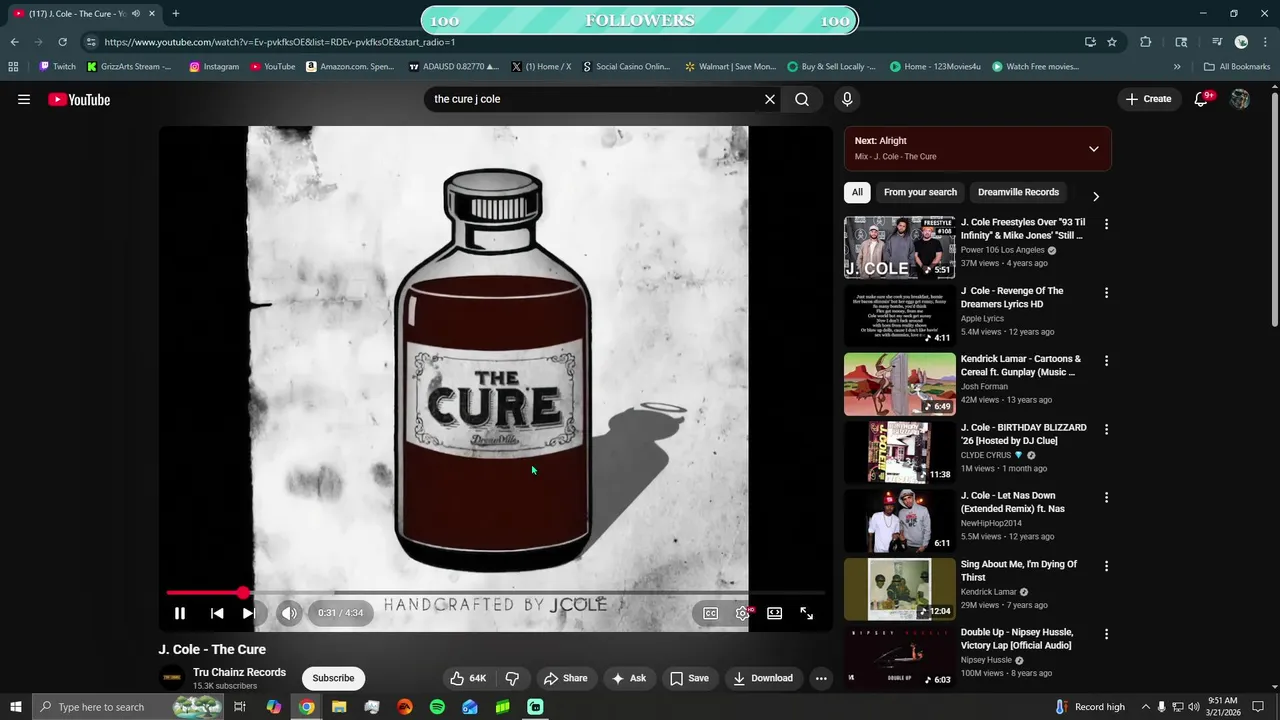Open the Tru Chainz Records channel name
This screenshot has height=720, width=1280.
click(239, 672)
